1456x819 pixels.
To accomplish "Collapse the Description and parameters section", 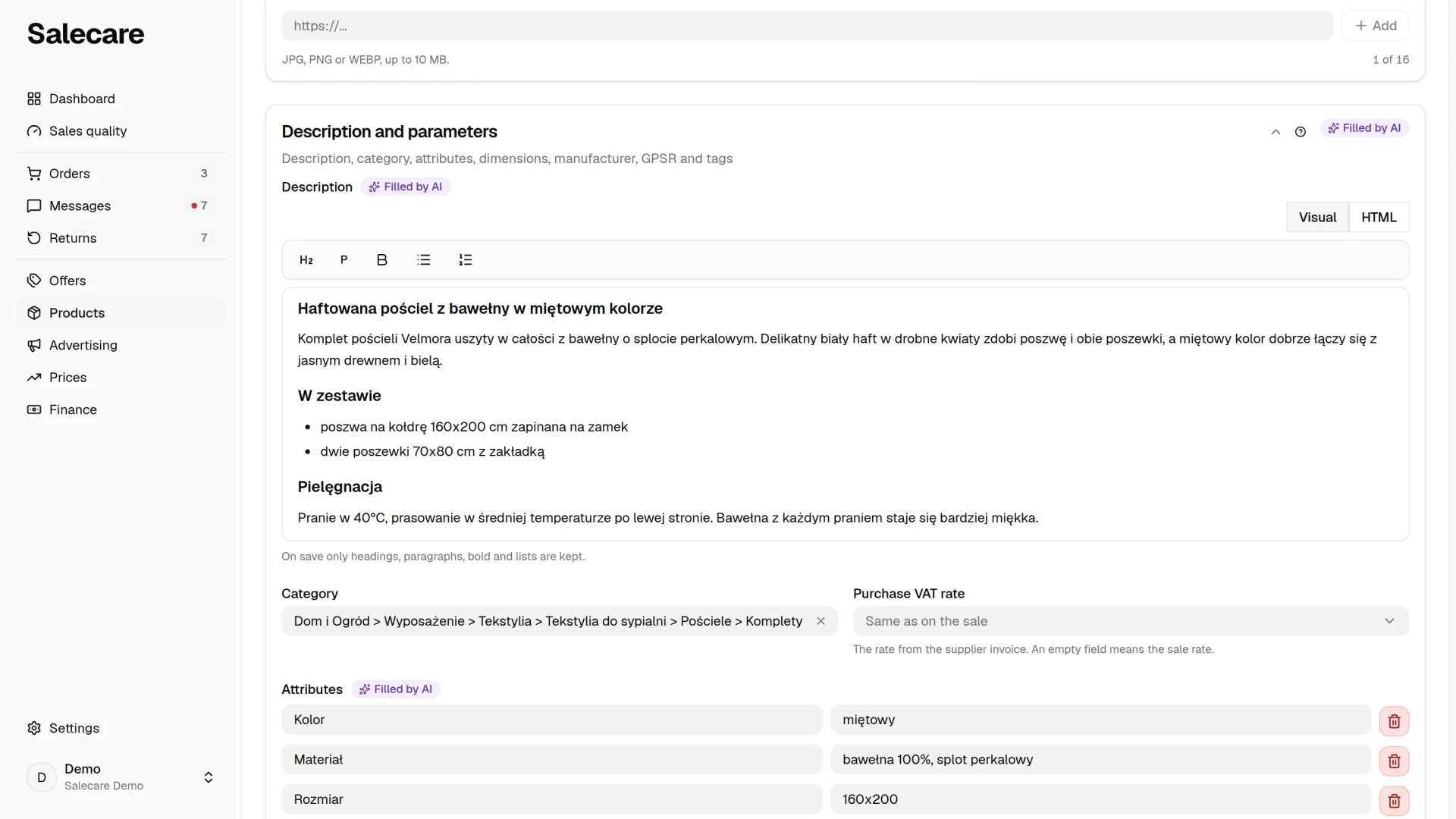I will coord(1276,132).
